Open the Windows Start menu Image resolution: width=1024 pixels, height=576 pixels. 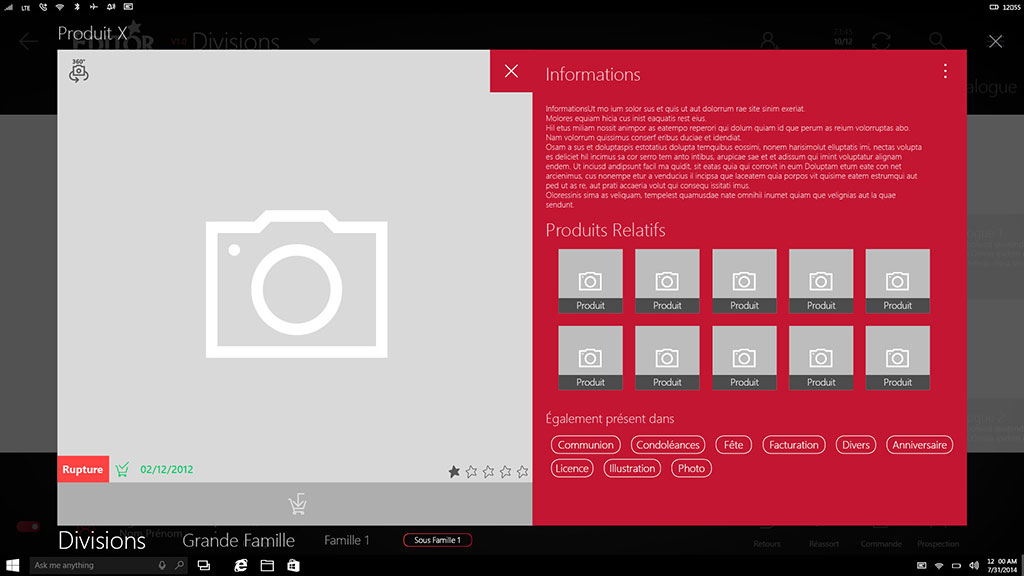point(14,565)
